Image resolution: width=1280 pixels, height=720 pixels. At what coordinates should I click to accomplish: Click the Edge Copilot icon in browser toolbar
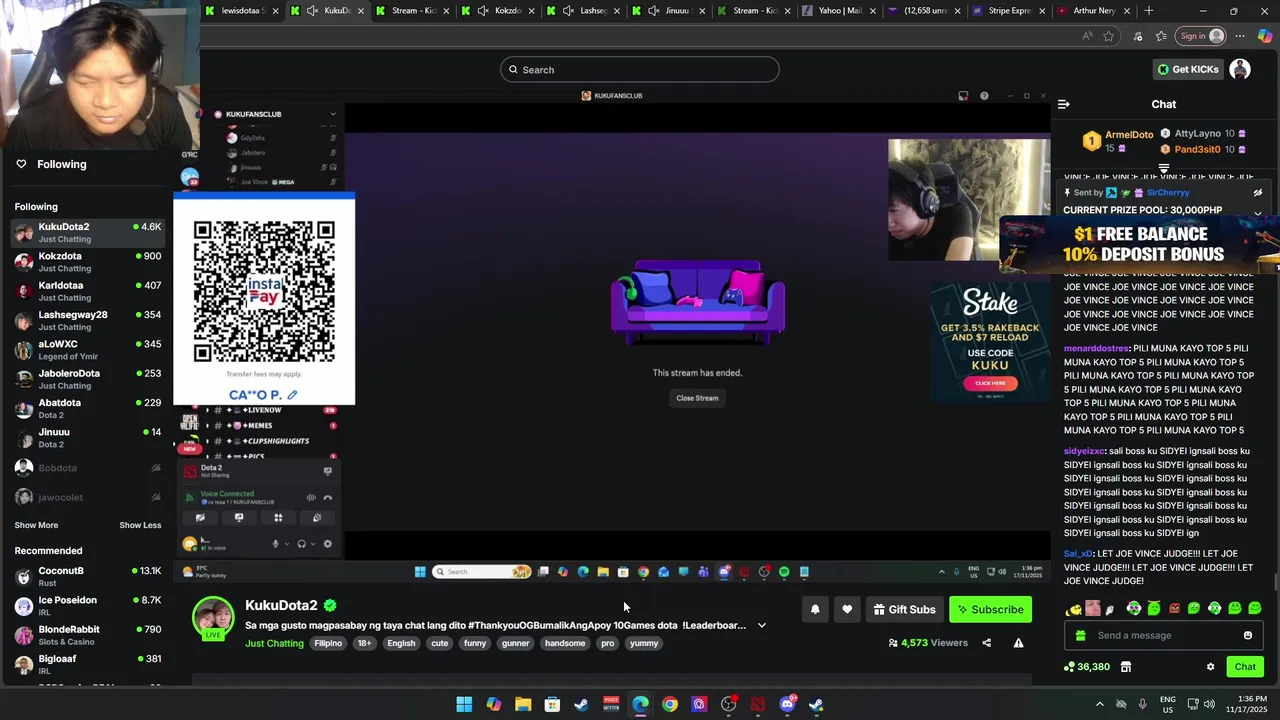tap(1265, 36)
